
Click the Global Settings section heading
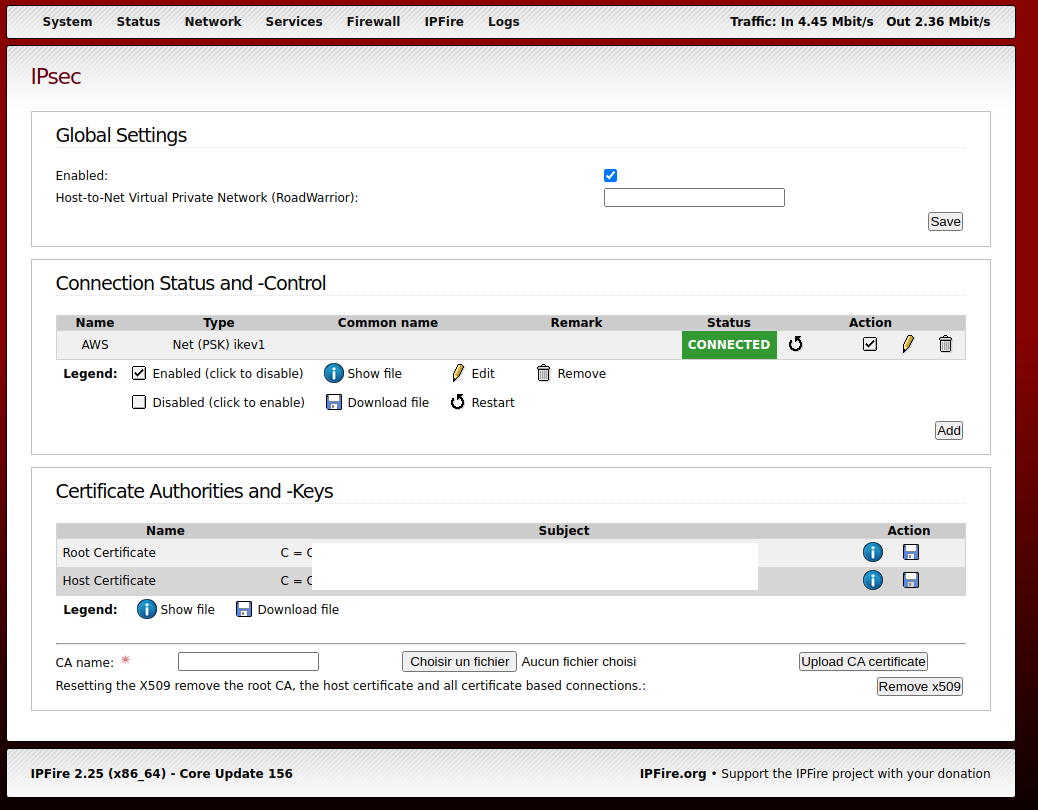pos(121,135)
